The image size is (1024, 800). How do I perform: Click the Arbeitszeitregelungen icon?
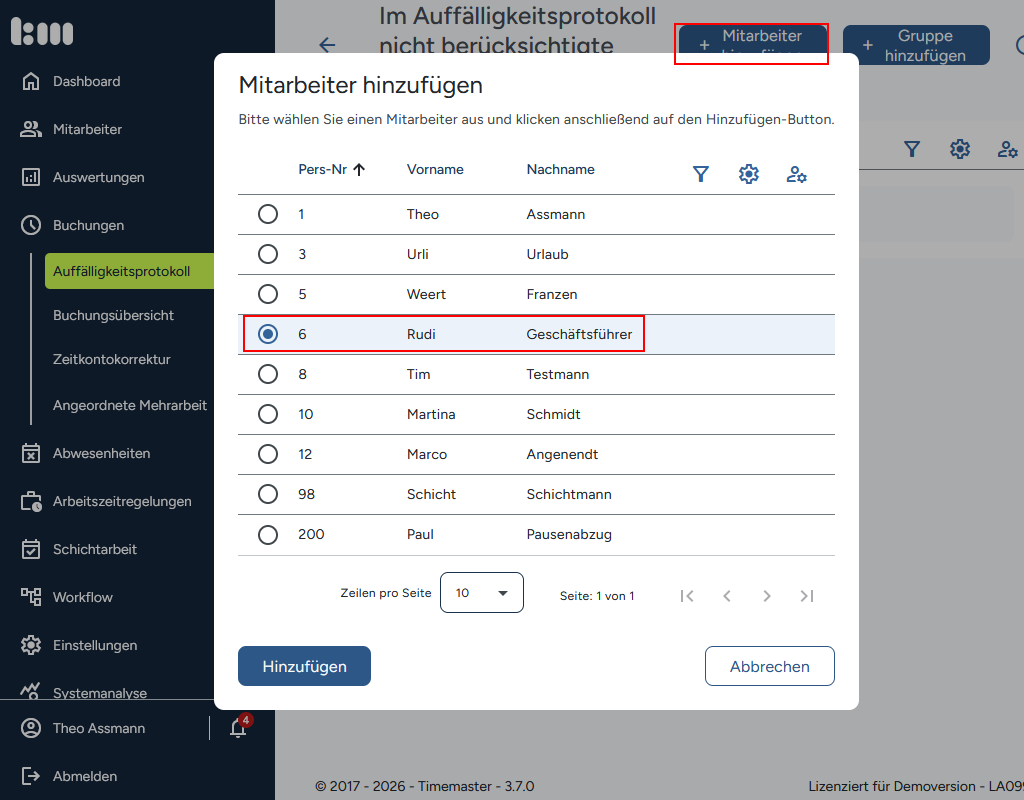click(x=31, y=501)
